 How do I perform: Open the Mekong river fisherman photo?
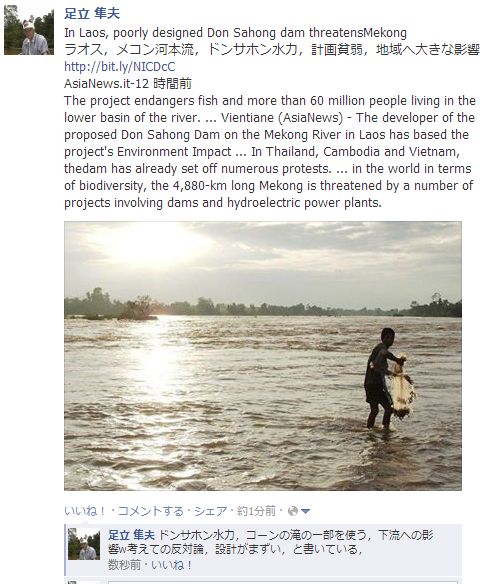click(x=263, y=356)
